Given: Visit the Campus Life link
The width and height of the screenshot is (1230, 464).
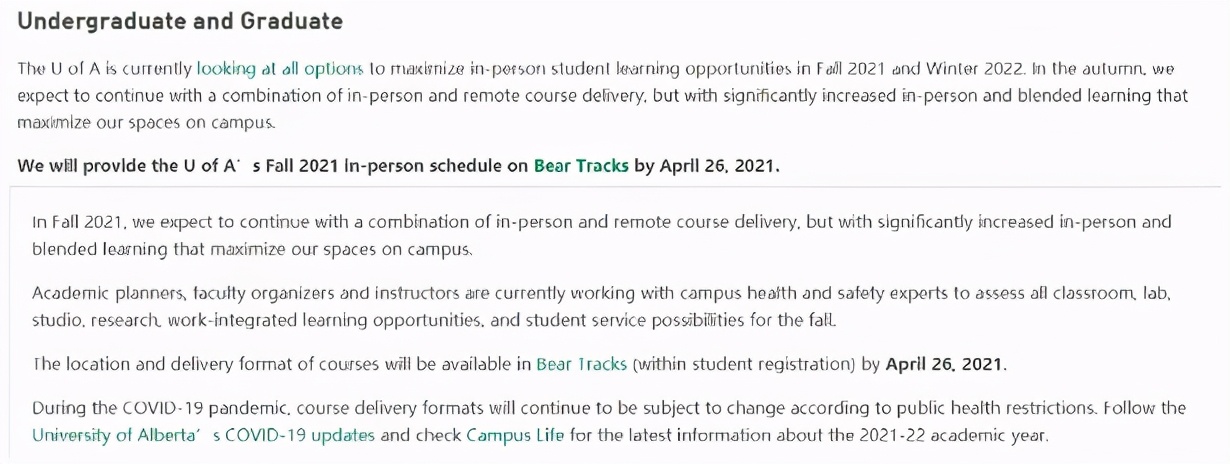Looking at the screenshot, I should (x=515, y=435).
